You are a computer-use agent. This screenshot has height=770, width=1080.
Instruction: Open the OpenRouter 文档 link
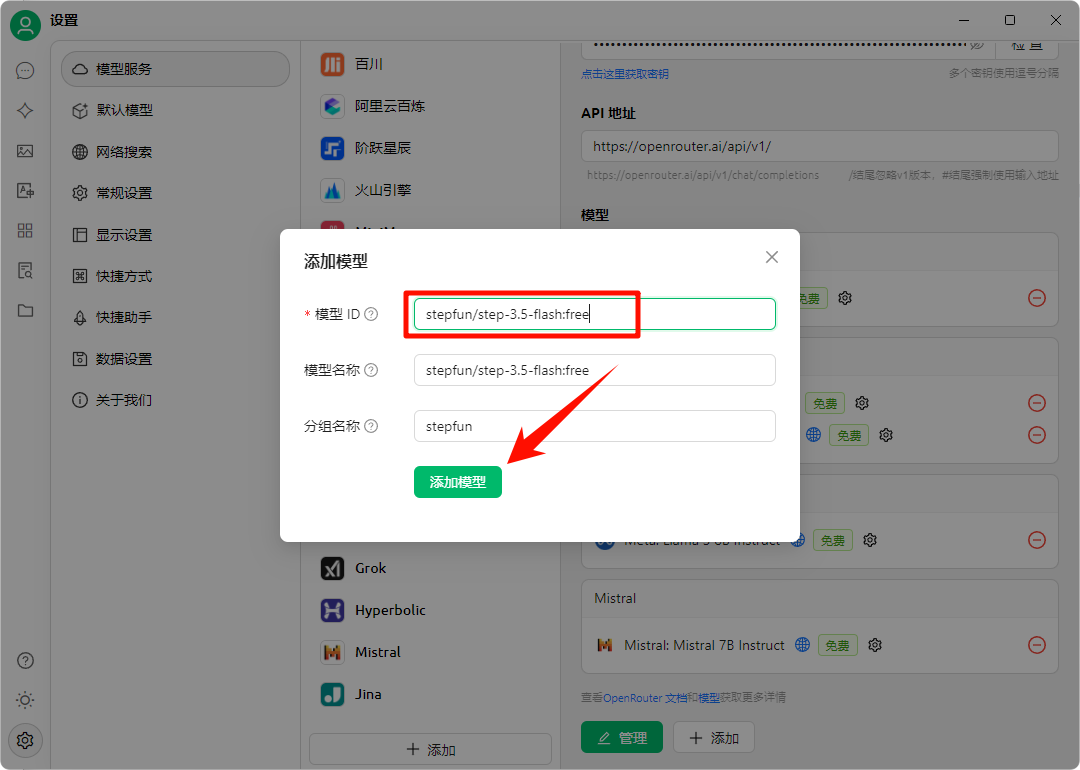pos(645,698)
